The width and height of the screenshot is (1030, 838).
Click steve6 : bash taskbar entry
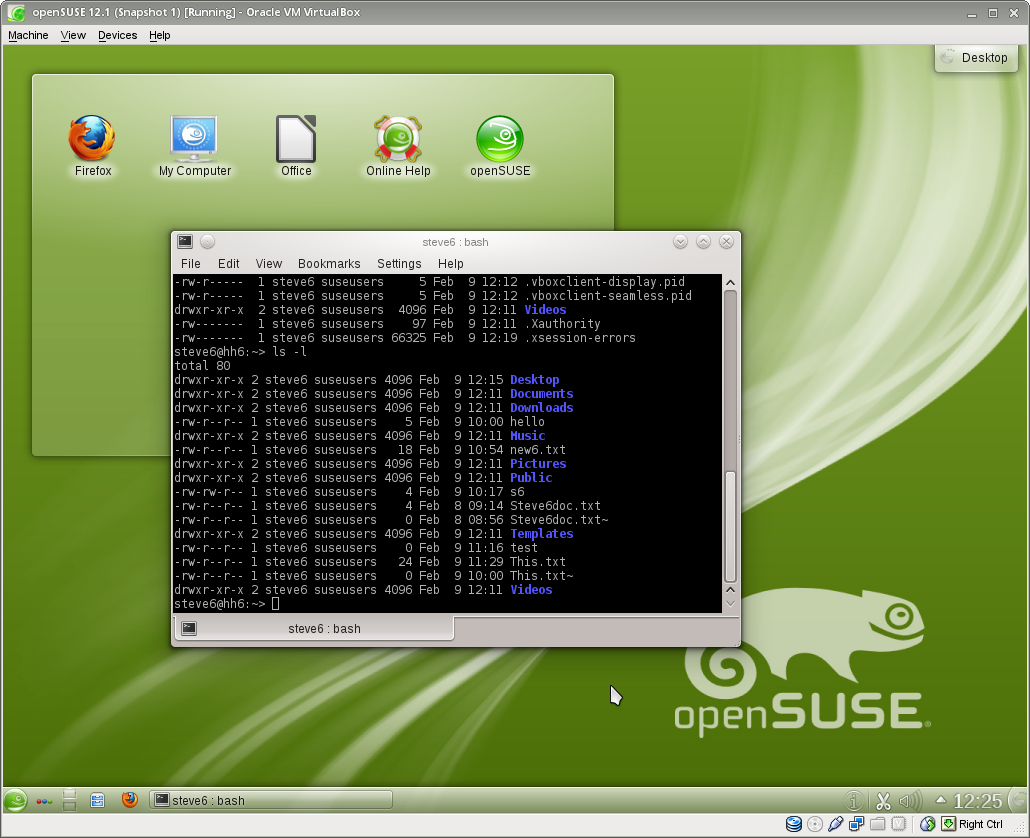pyautogui.click(x=271, y=801)
